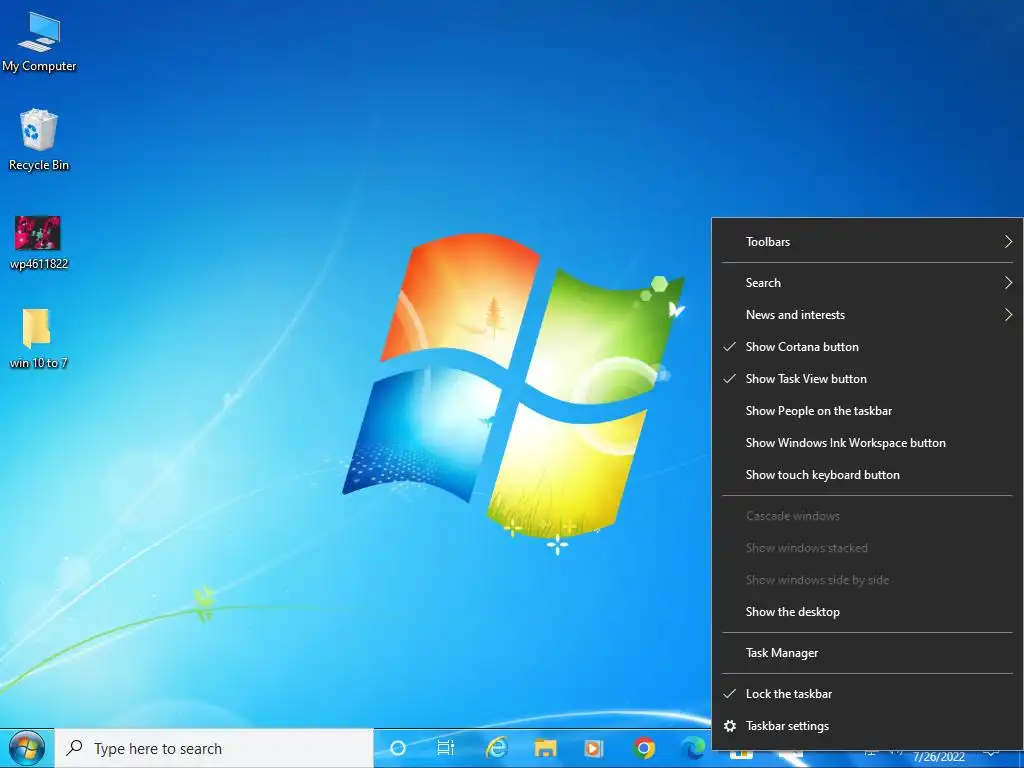Select the My Computer desktop icon
Viewport: 1024px width, 768px height.
click(x=39, y=42)
